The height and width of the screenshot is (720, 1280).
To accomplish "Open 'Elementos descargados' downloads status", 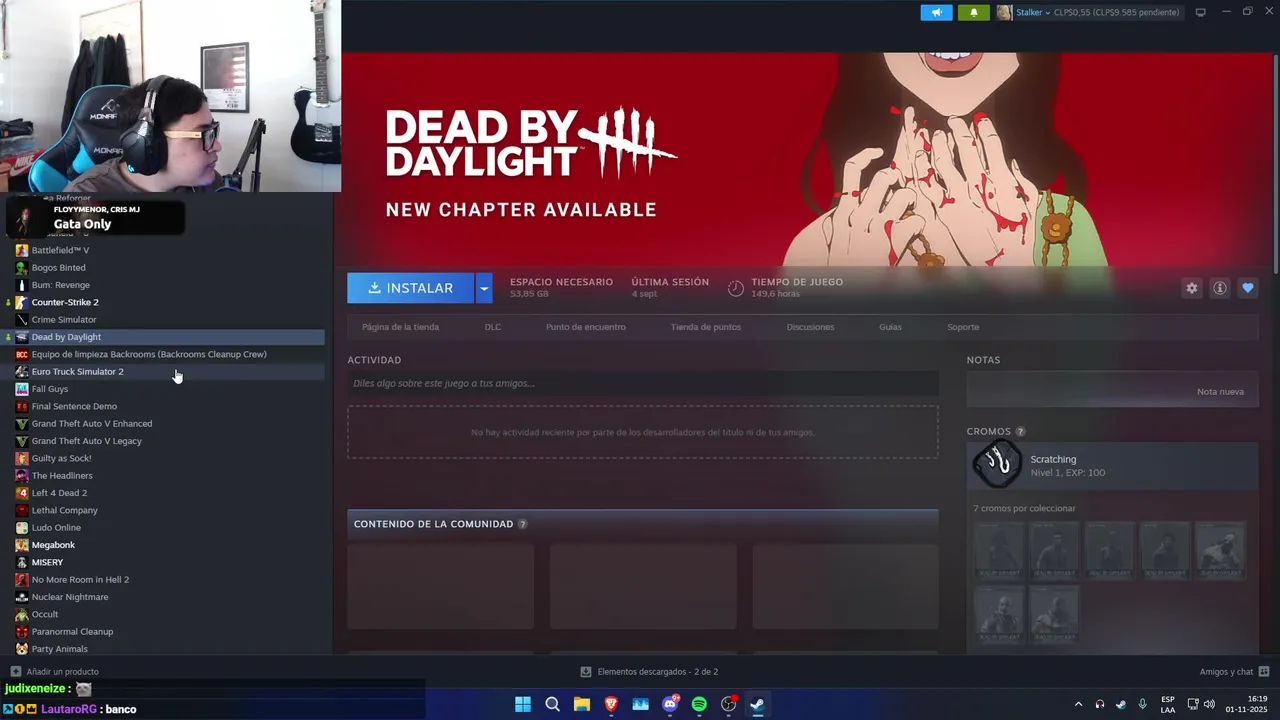I will click(x=649, y=672).
